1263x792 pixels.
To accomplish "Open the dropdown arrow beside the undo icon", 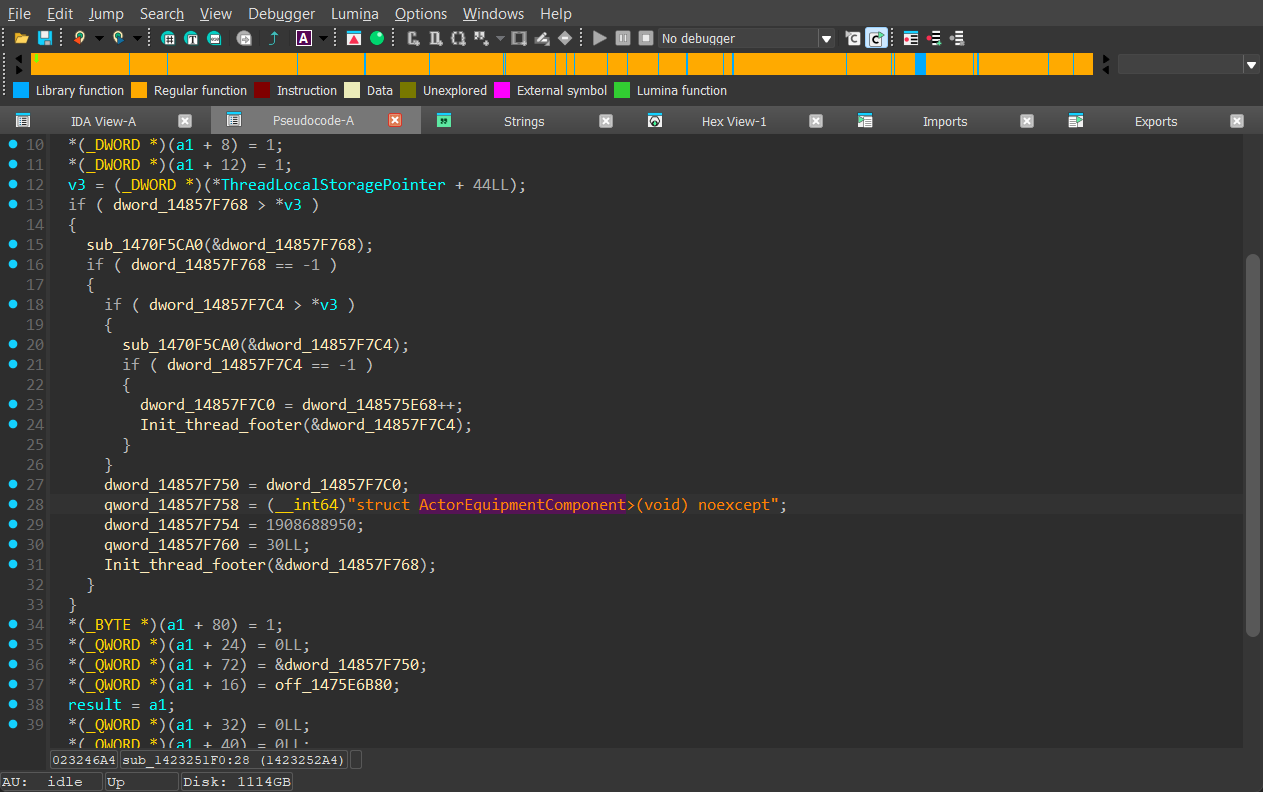I will coord(99,38).
